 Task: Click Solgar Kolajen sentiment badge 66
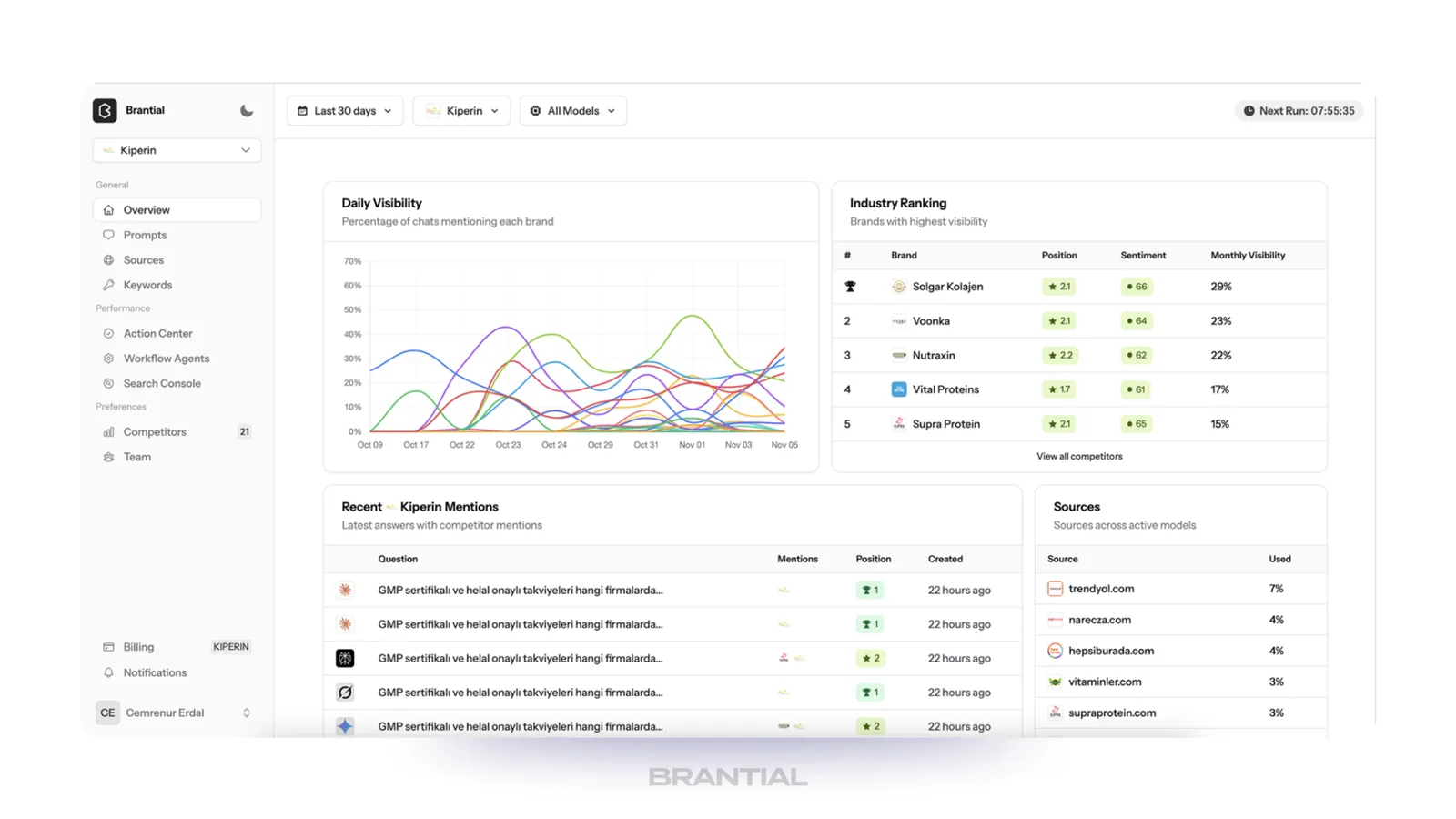[x=1137, y=287]
